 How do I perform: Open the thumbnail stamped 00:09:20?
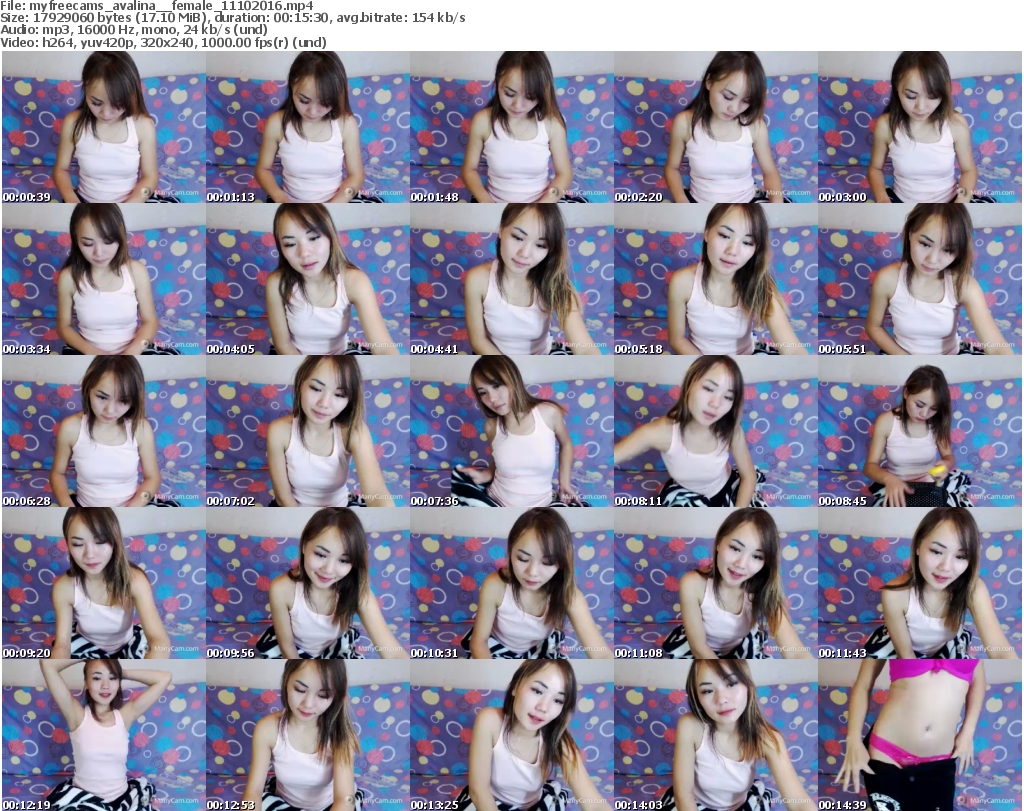[104, 583]
